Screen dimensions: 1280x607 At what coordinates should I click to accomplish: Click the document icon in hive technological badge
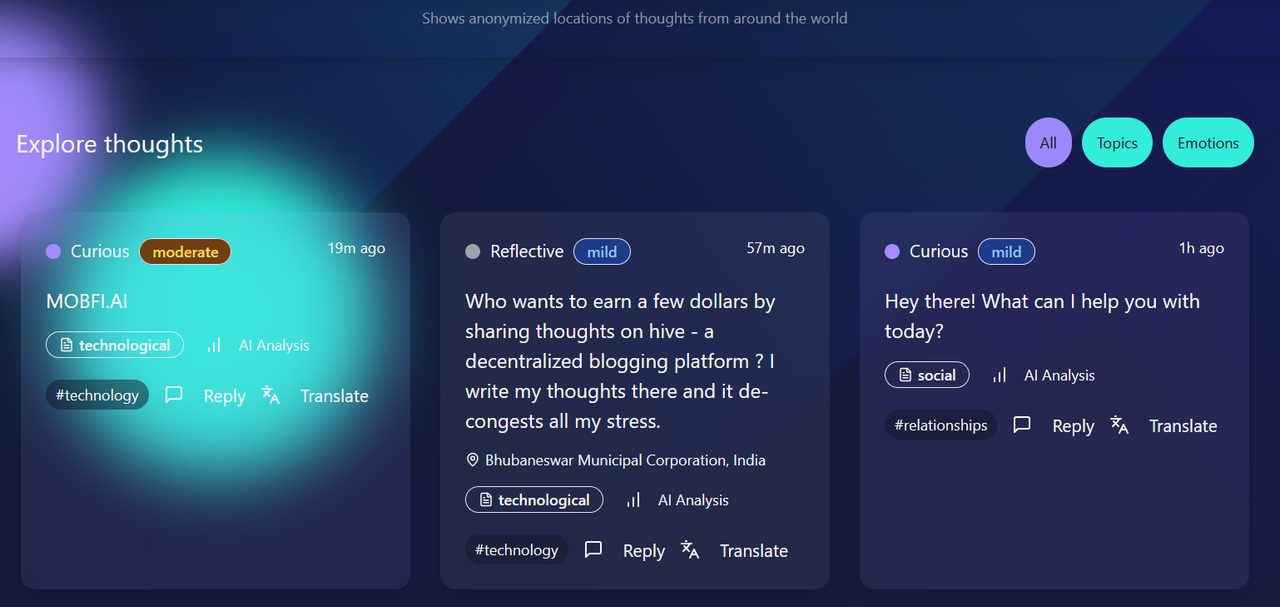(486, 500)
